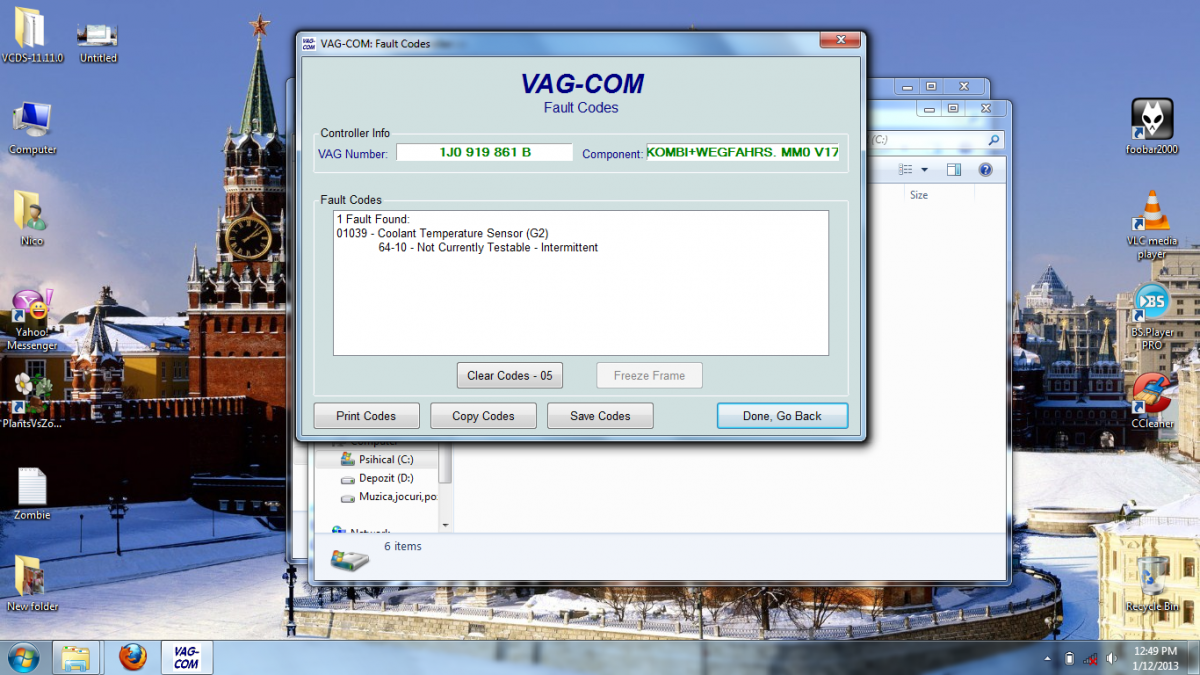Launch Yahoo! Messenger from desktop
Image resolution: width=1200 pixels, height=675 pixels.
[32, 320]
